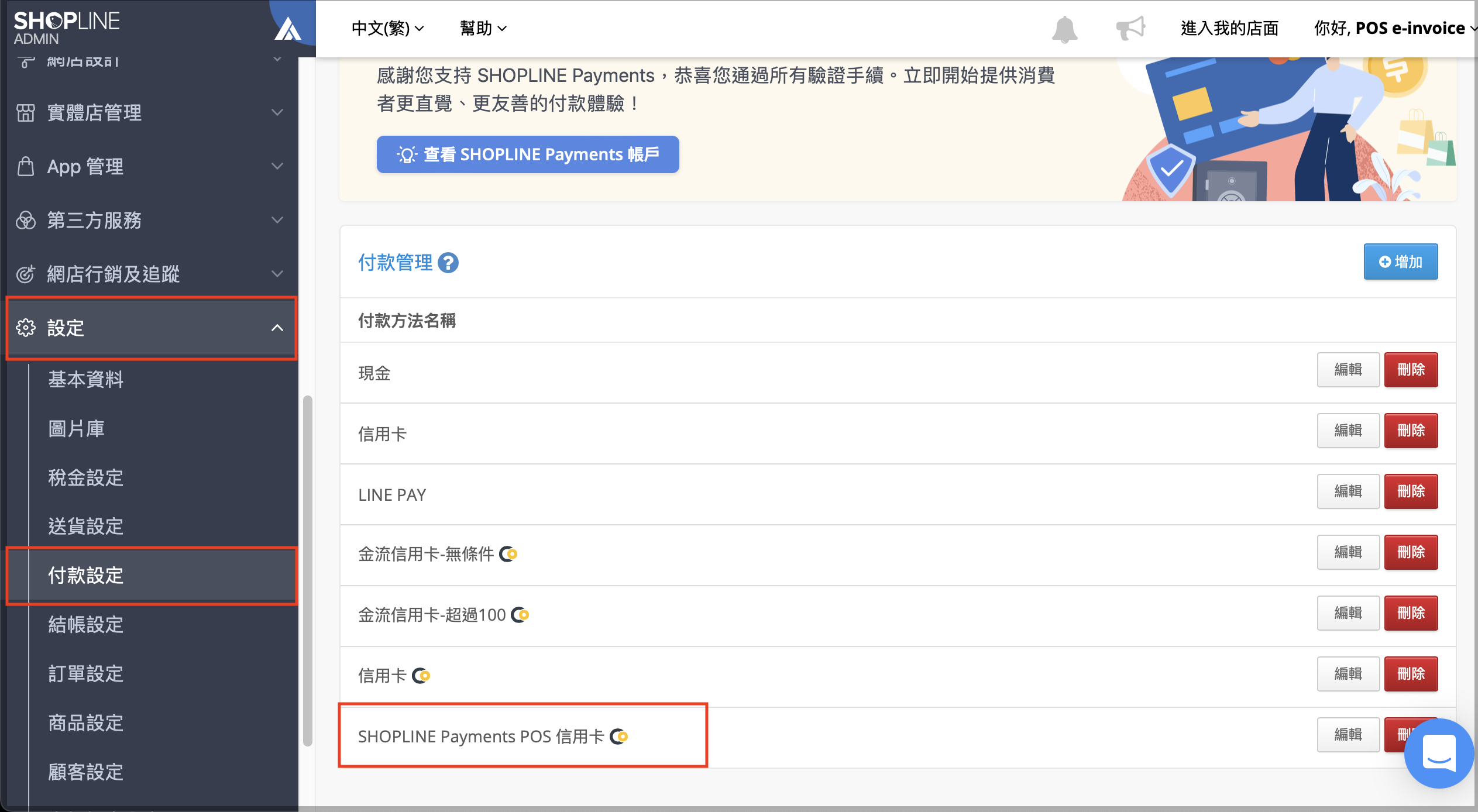Viewport: 1478px width, 812px height.
Task: Click the 付款方法名稱 column header
Action: click(x=407, y=321)
